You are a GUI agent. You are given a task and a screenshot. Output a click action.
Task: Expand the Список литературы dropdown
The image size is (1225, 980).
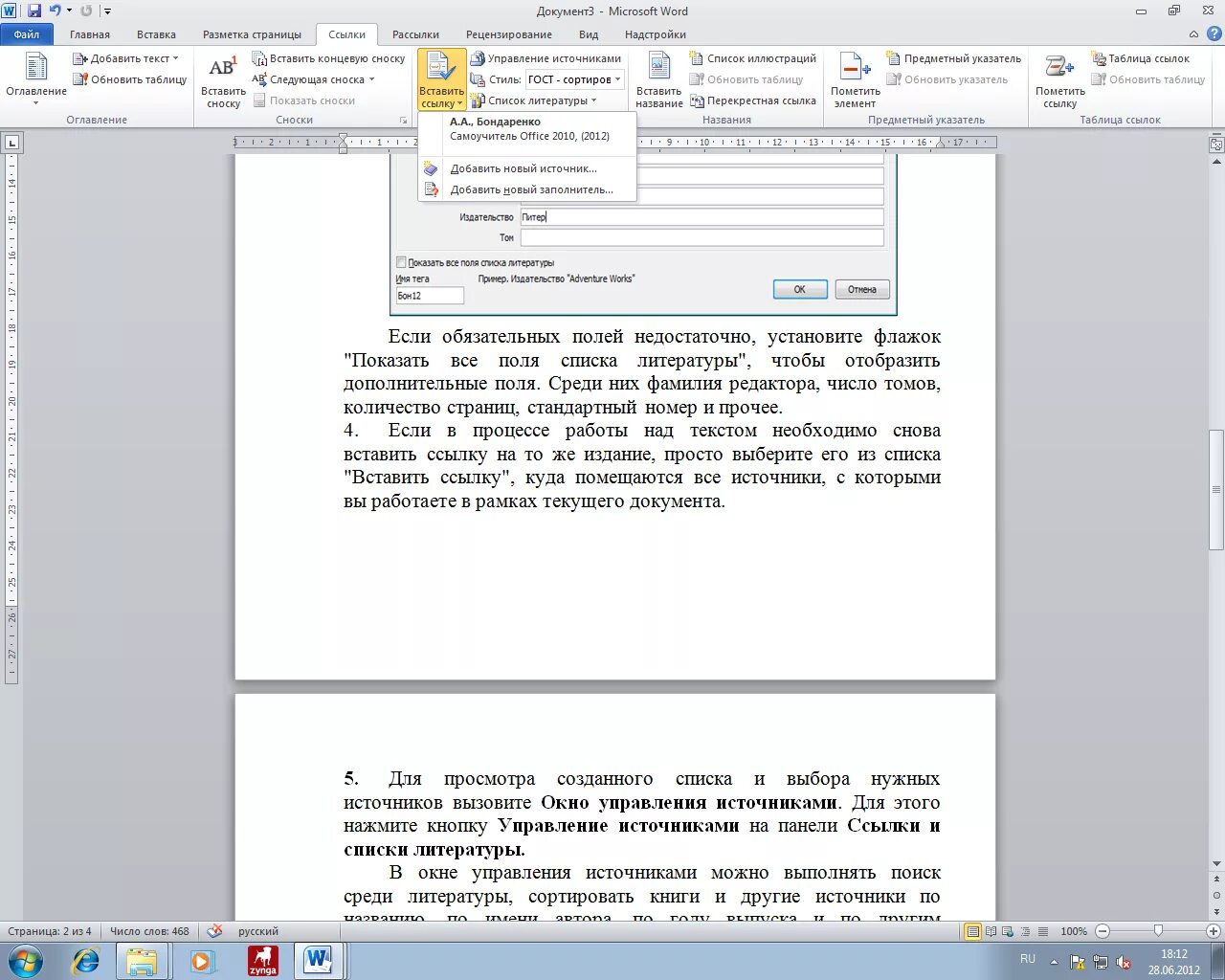coord(594,100)
